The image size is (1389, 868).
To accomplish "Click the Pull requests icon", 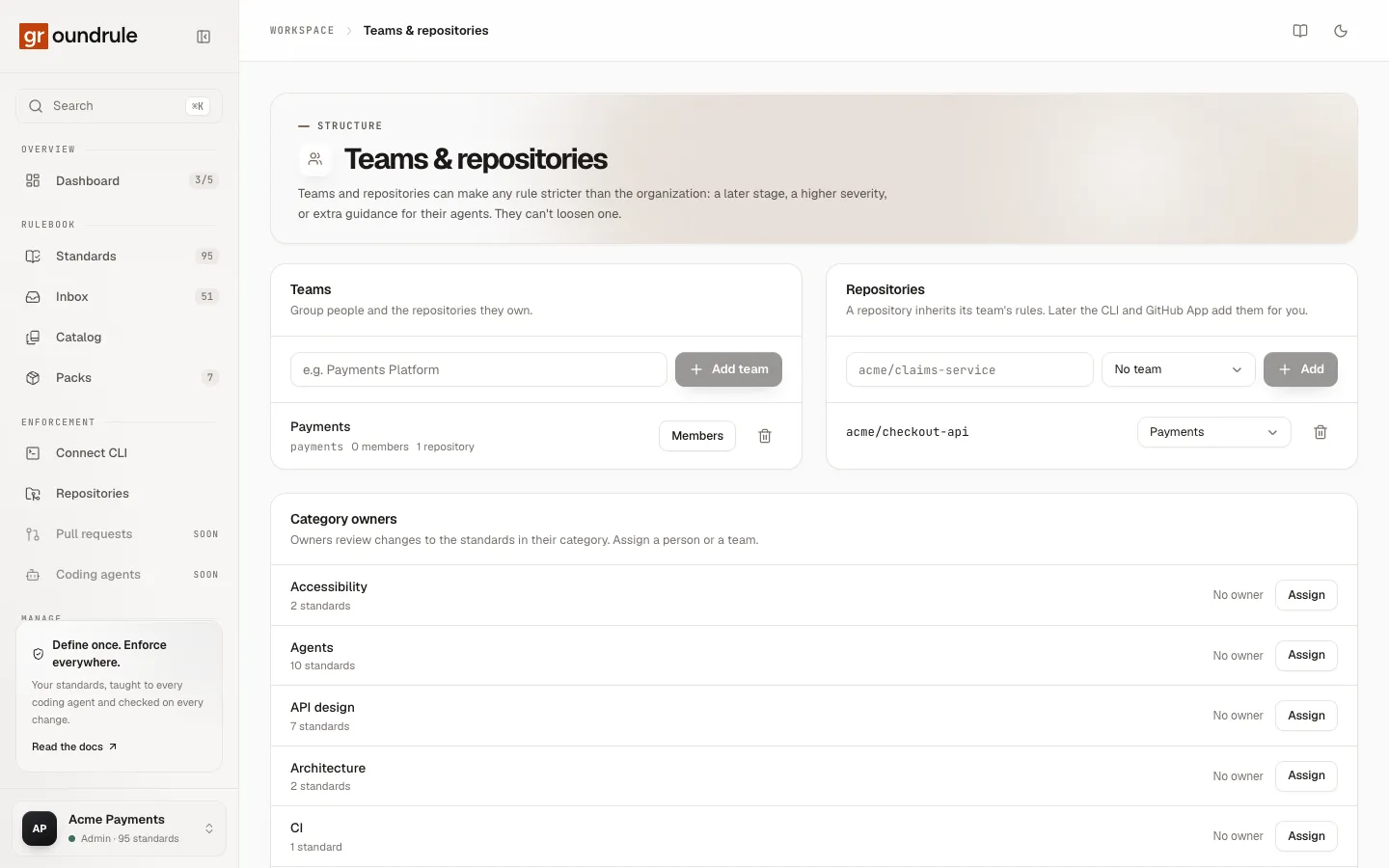I will [33, 534].
